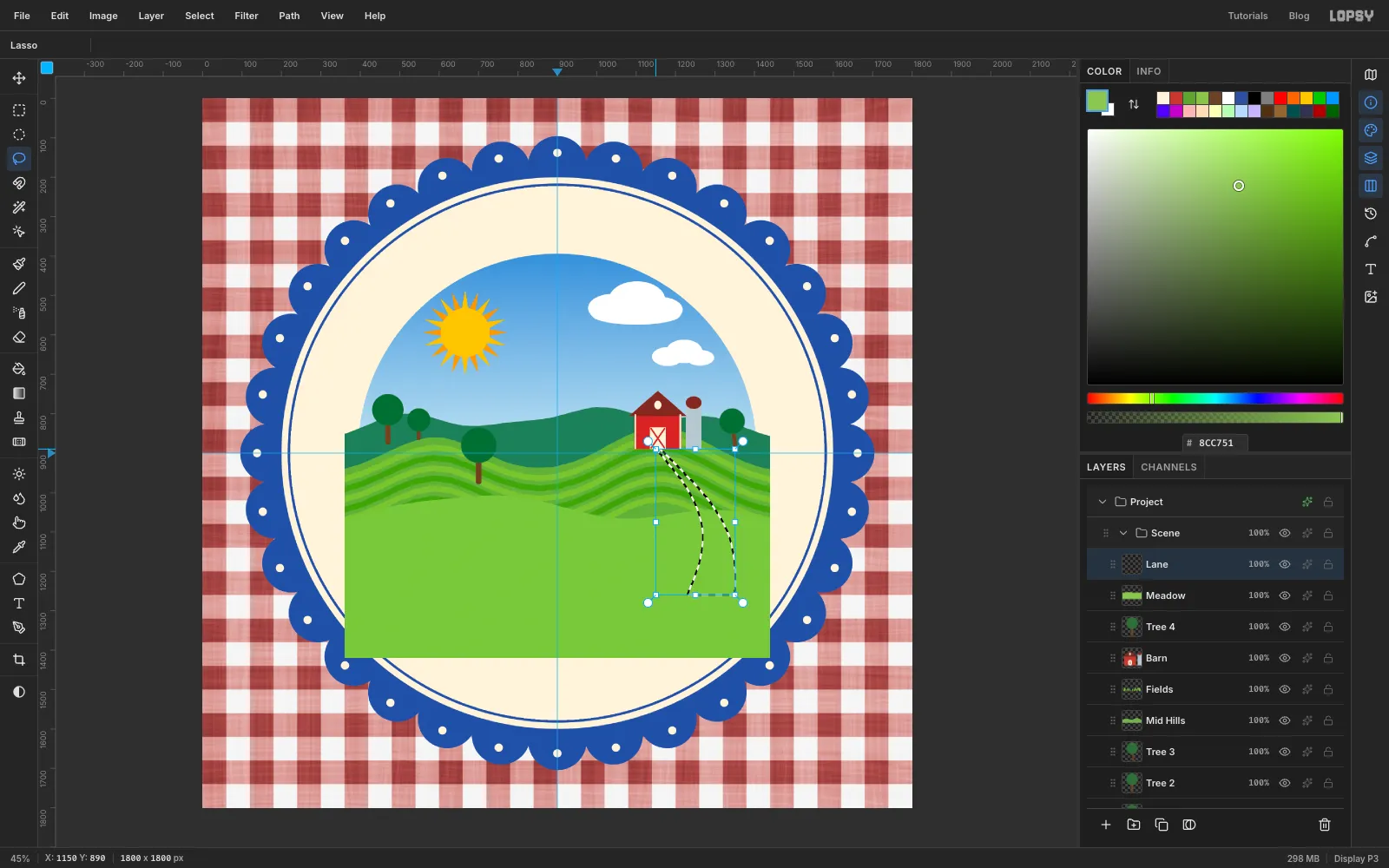
Task: Select the Rectangular Marquee tool
Action: 19,110
